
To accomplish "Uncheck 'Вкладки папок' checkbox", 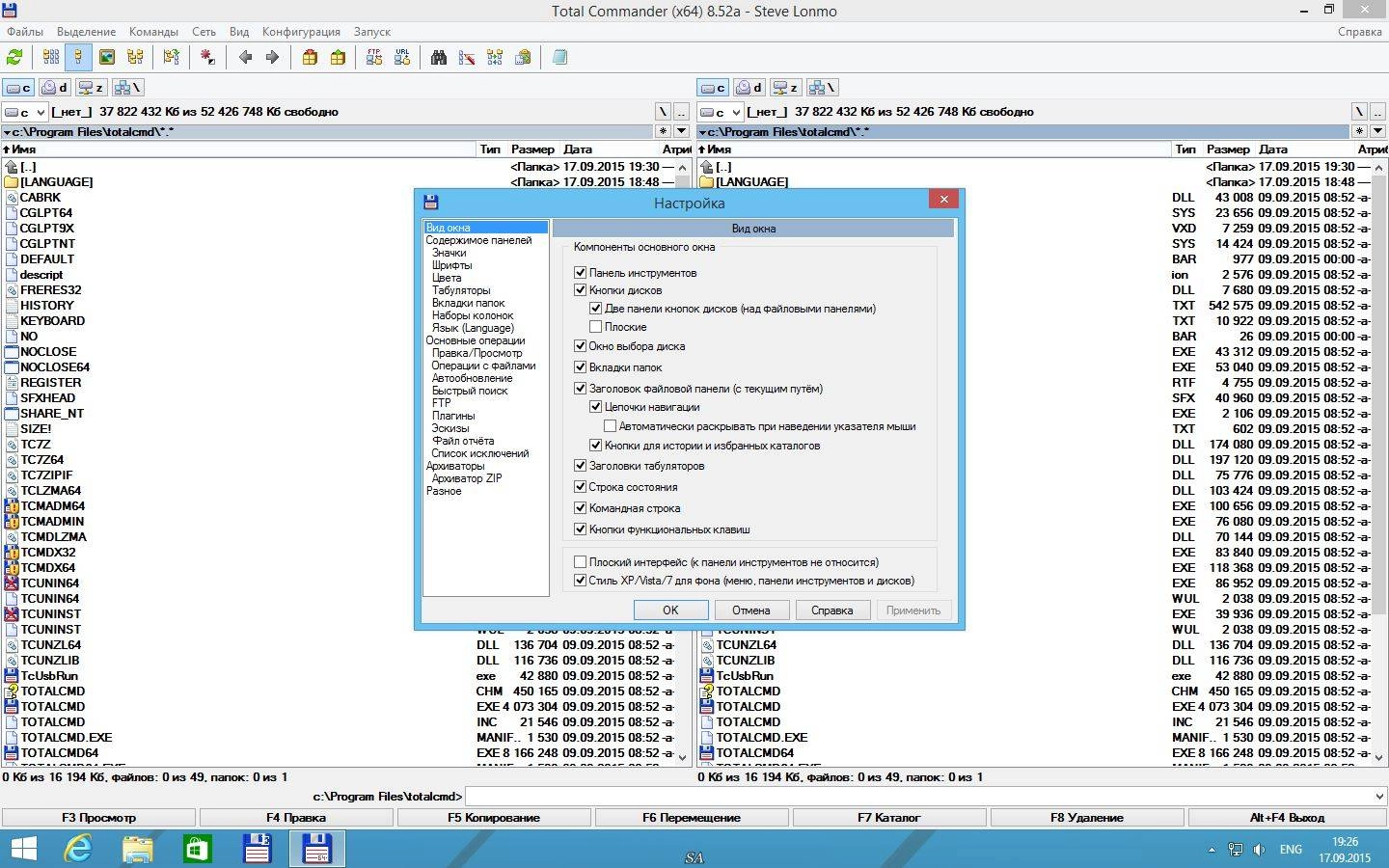I will 580,367.
